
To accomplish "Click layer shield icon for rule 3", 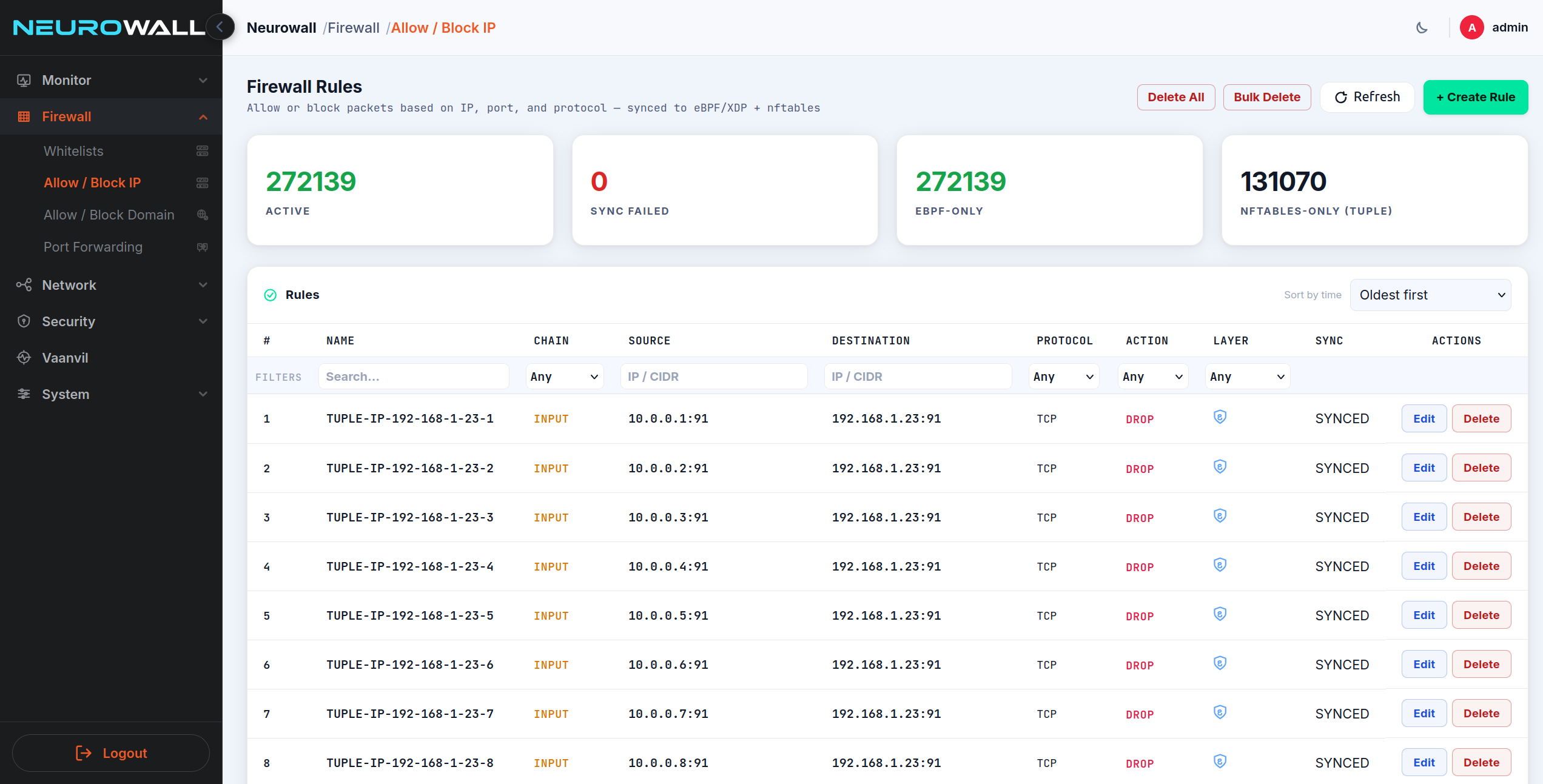I will pyautogui.click(x=1220, y=515).
